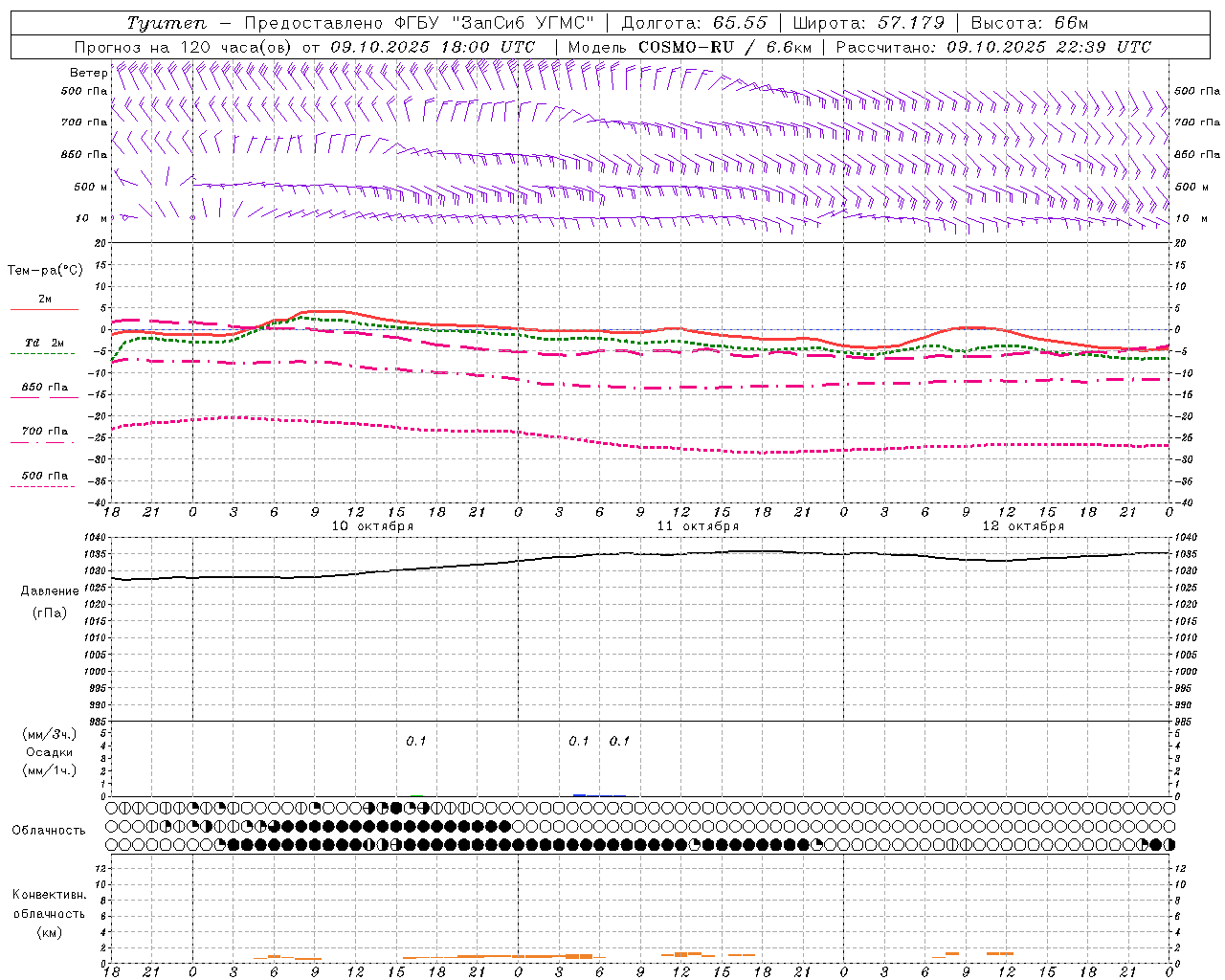Click the Облачность cloud cover label
The height and width of the screenshot is (980, 1225).
pyautogui.click(x=49, y=830)
